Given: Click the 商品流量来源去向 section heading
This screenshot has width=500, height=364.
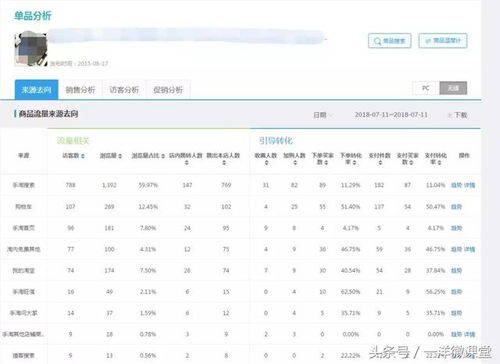Looking at the screenshot, I should tap(48, 114).
